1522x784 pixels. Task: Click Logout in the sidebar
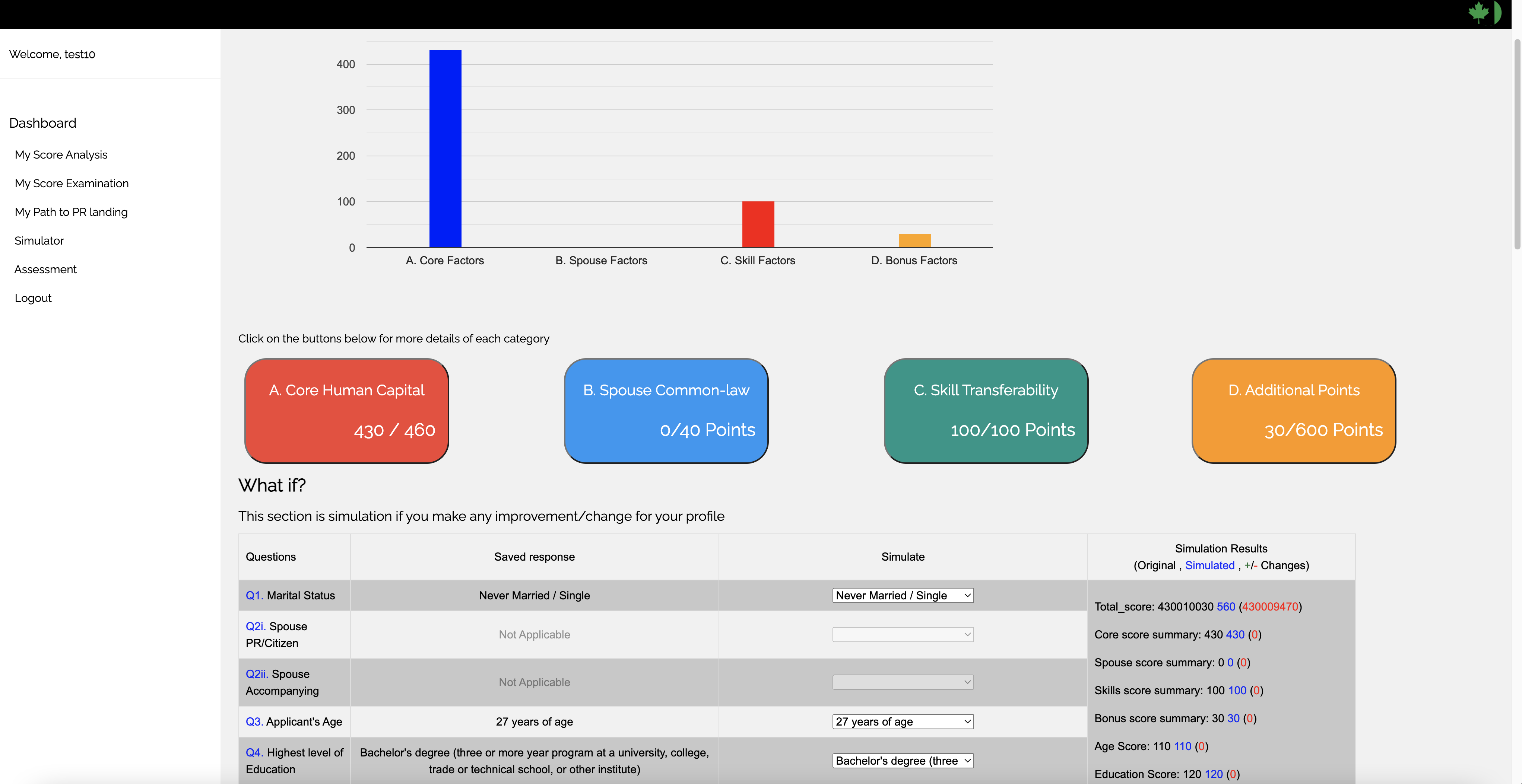(x=33, y=298)
